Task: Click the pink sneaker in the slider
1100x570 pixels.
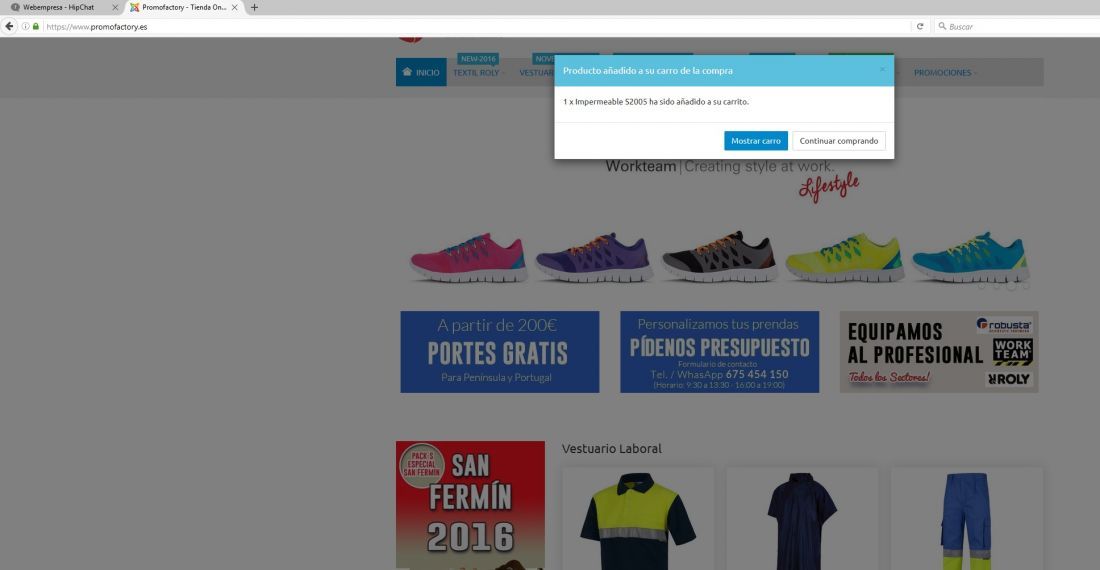Action: click(x=468, y=257)
